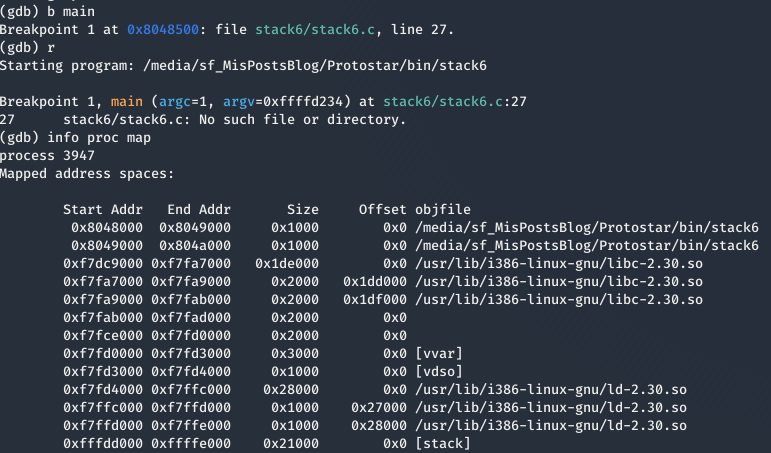Click the End Addr column header
The width and height of the screenshot is (771, 453).
coord(199,210)
